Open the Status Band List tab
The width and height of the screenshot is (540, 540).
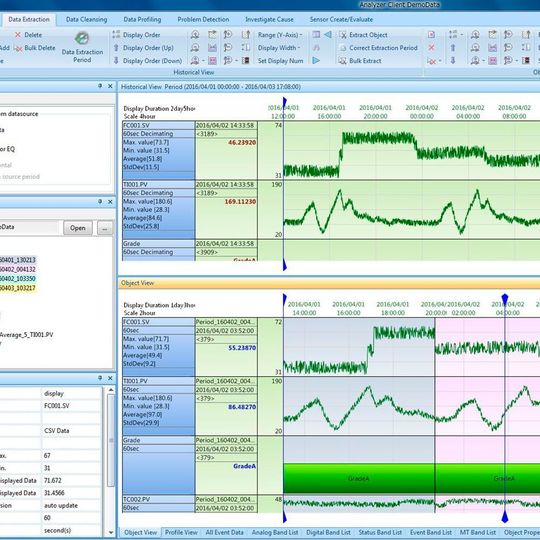pos(380,532)
